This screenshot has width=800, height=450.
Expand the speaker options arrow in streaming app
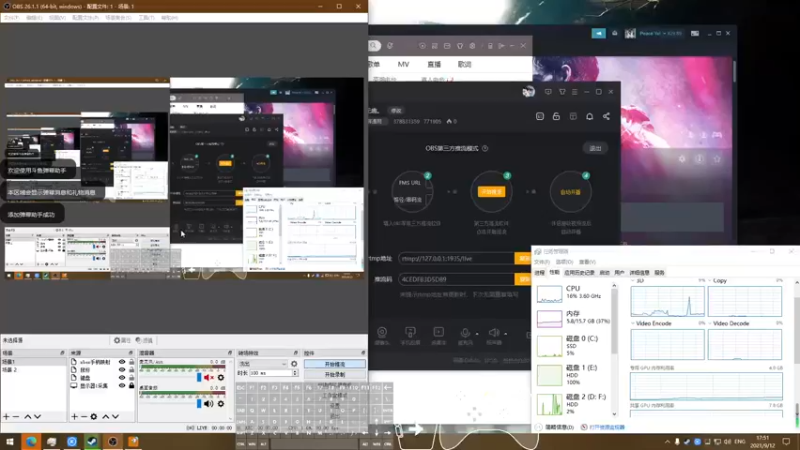pos(506,334)
